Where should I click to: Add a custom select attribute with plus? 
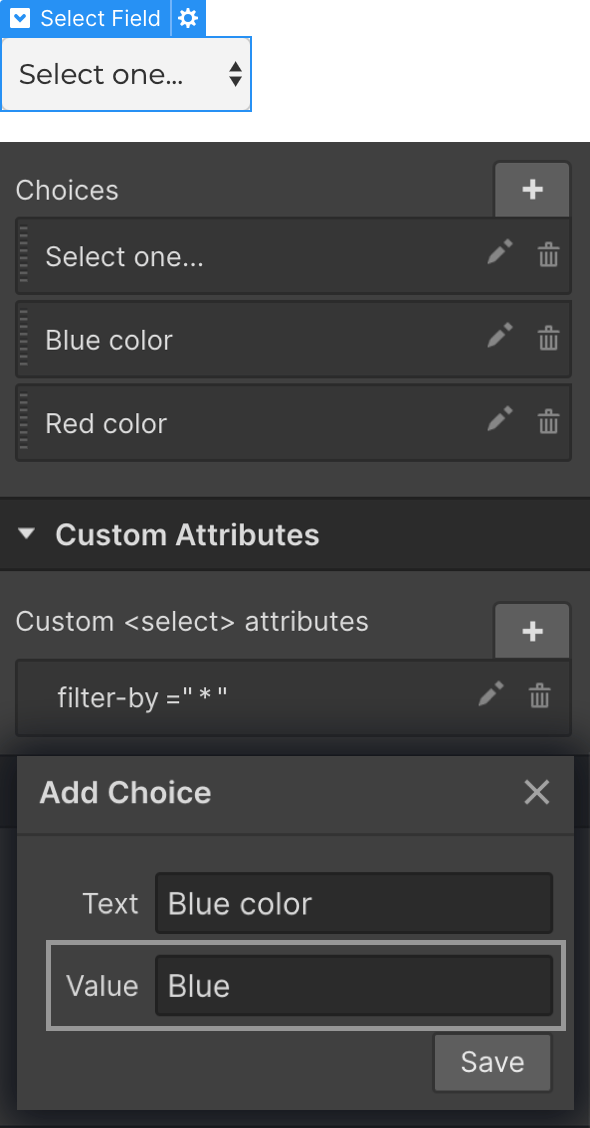532,631
